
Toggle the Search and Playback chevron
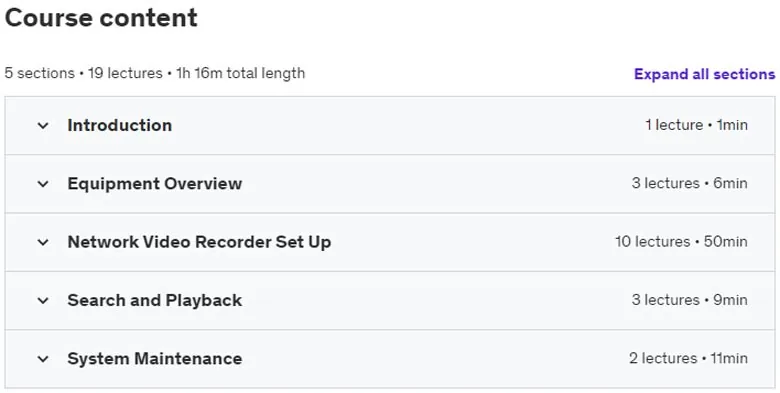(x=43, y=300)
